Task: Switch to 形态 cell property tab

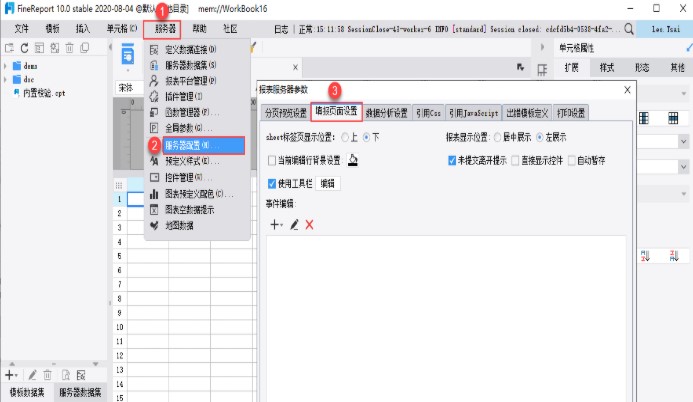Action: pyautogui.click(x=642, y=68)
